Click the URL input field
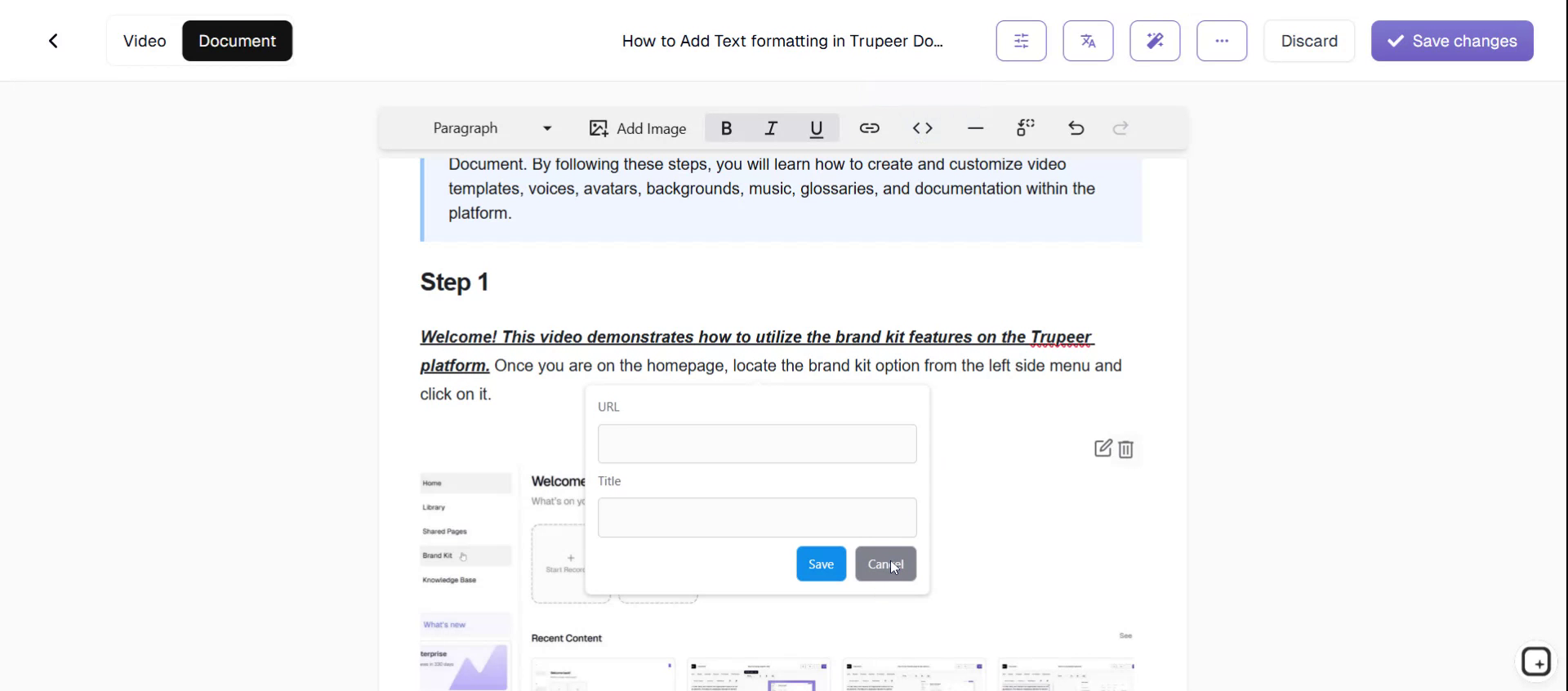The height and width of the screenshot is (691, 1568). 757,444
